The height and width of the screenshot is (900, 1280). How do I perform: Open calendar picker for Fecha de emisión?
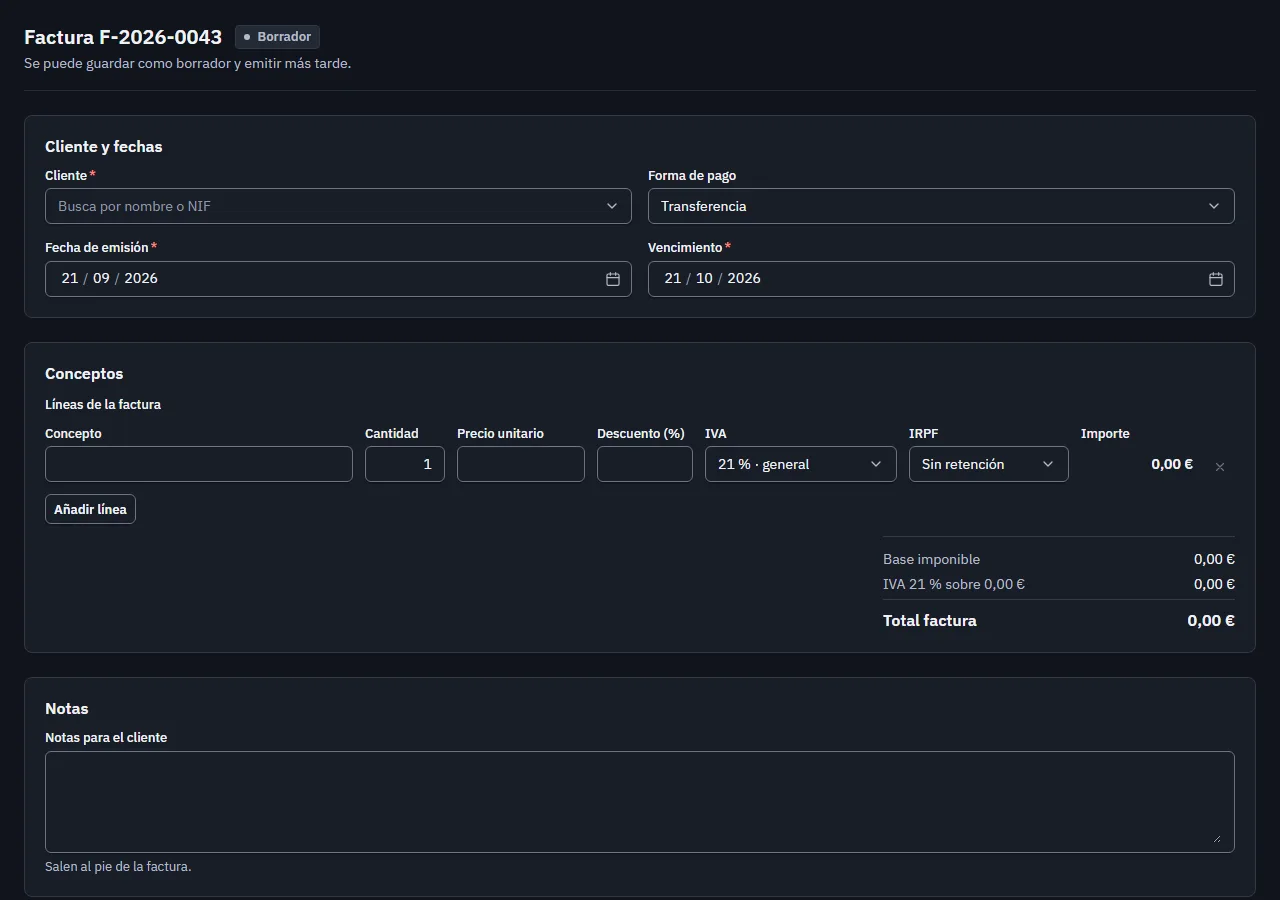coord(613,279)
